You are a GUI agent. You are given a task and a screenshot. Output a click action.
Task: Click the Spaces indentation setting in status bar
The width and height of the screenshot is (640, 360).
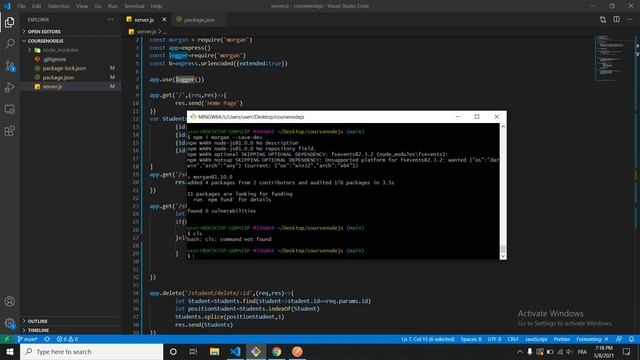pos(471,339)
